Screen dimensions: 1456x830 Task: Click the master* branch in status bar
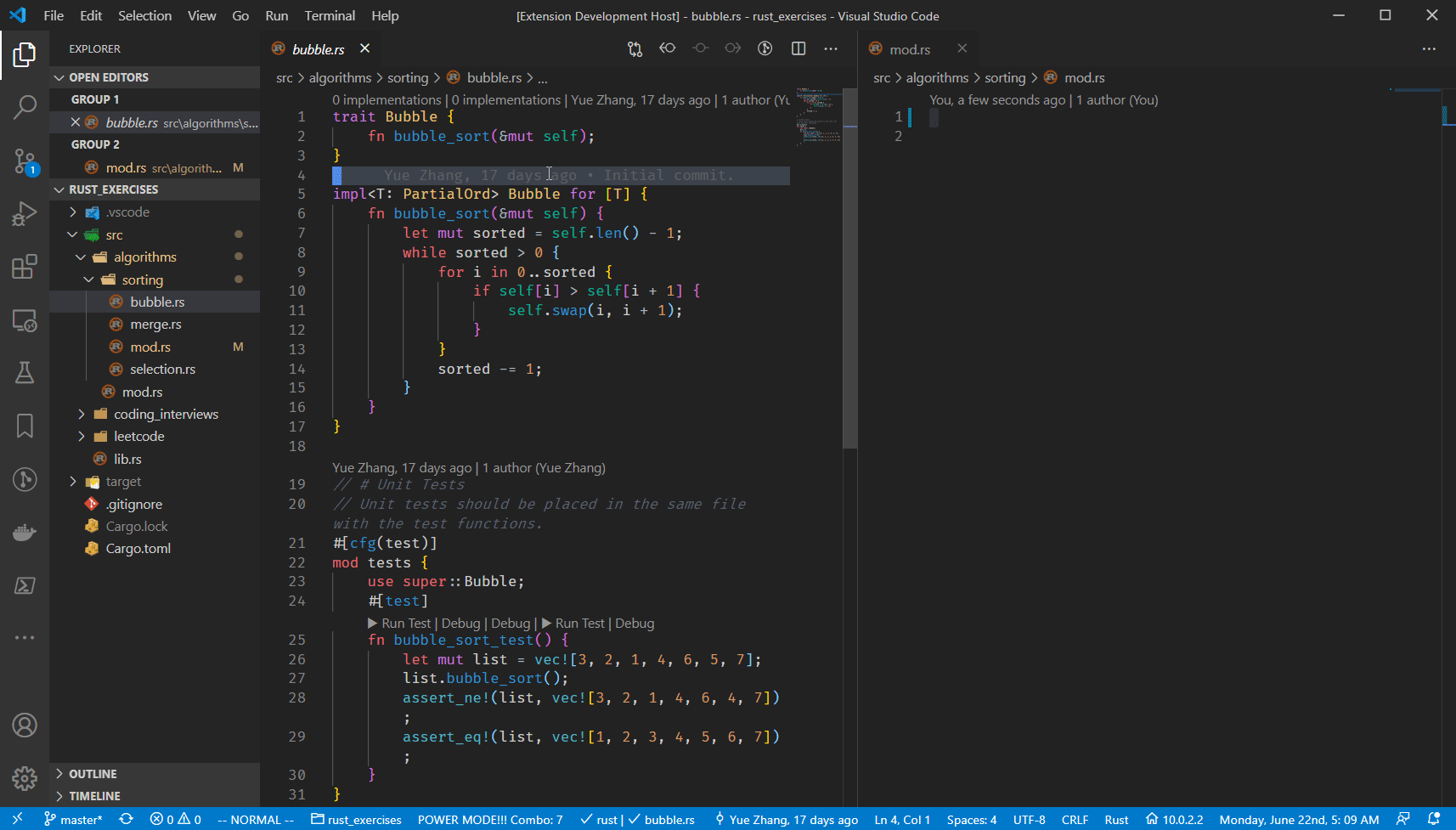[73, 819]
